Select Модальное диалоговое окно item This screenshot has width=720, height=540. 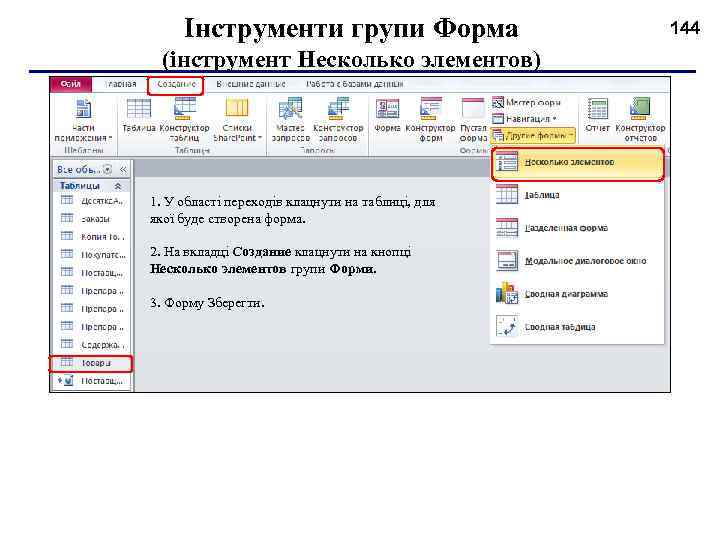click(578, 261)
